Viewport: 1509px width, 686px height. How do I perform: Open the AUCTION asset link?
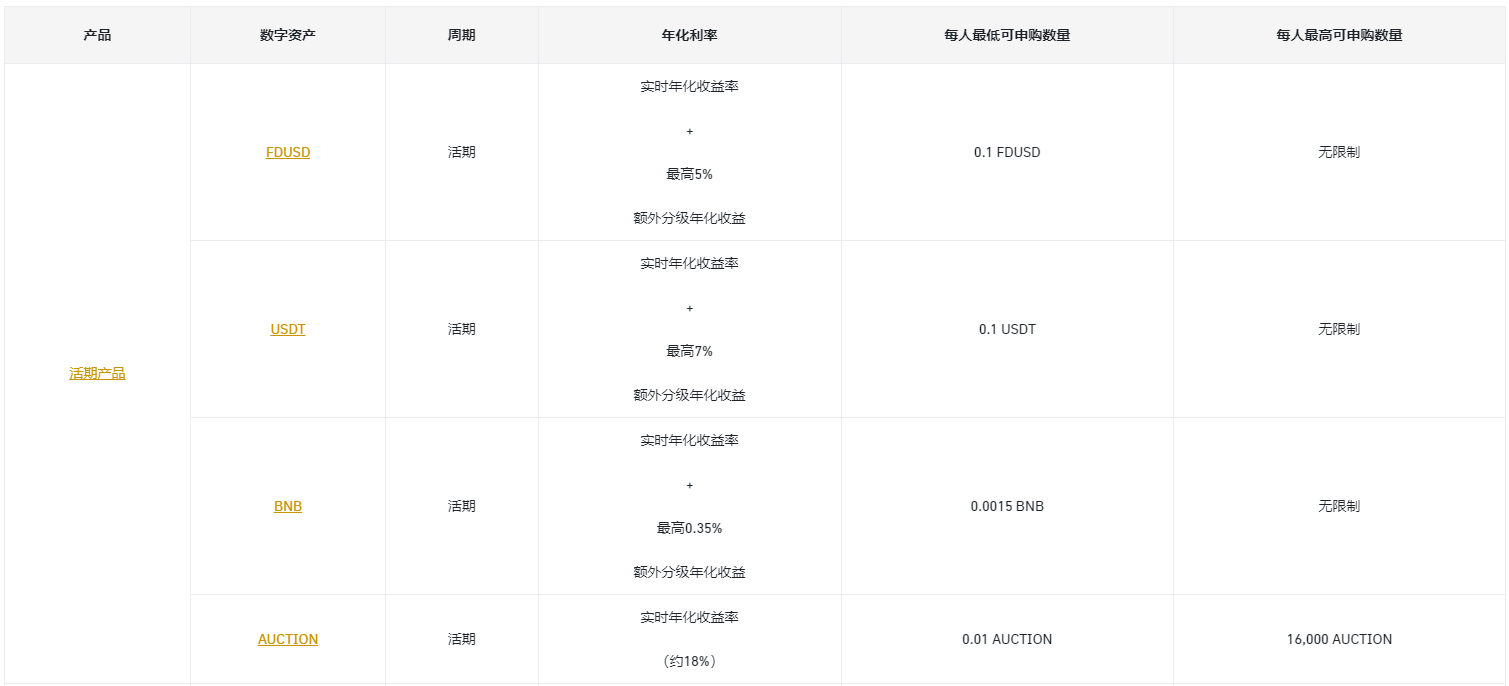click(288, 639)
